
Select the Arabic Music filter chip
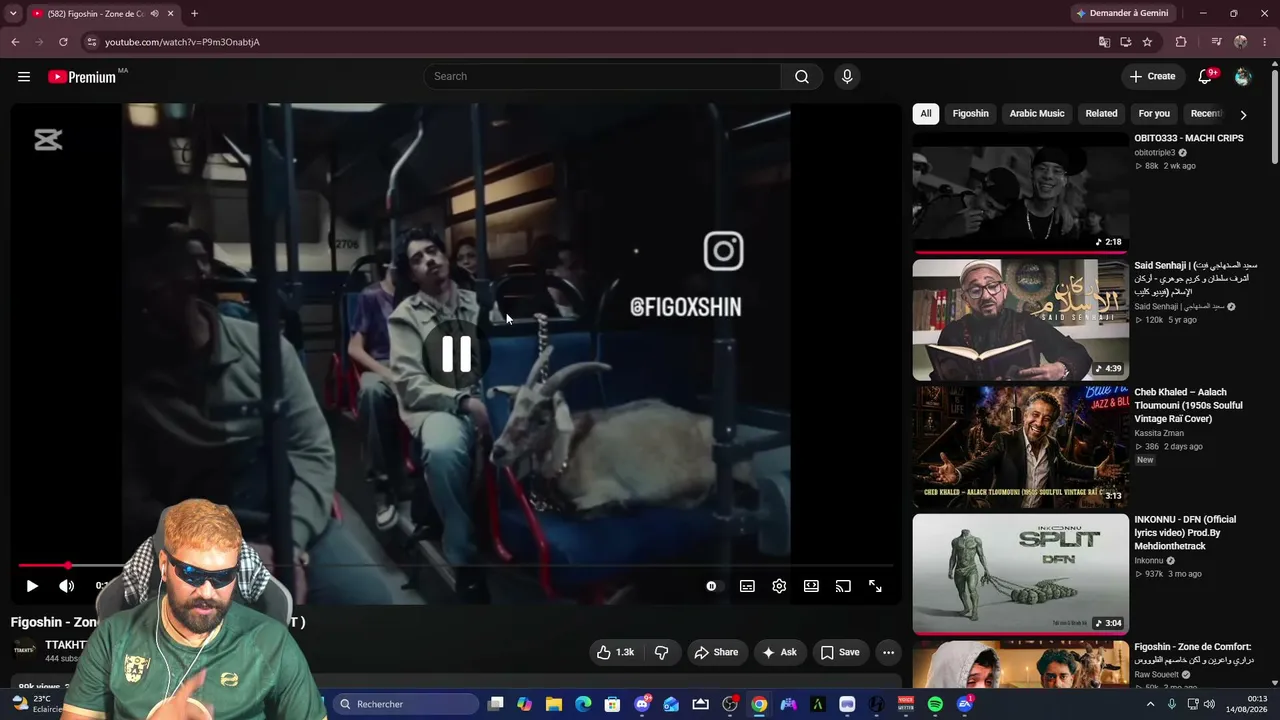pyautogui.click(x=1037, y=114)
